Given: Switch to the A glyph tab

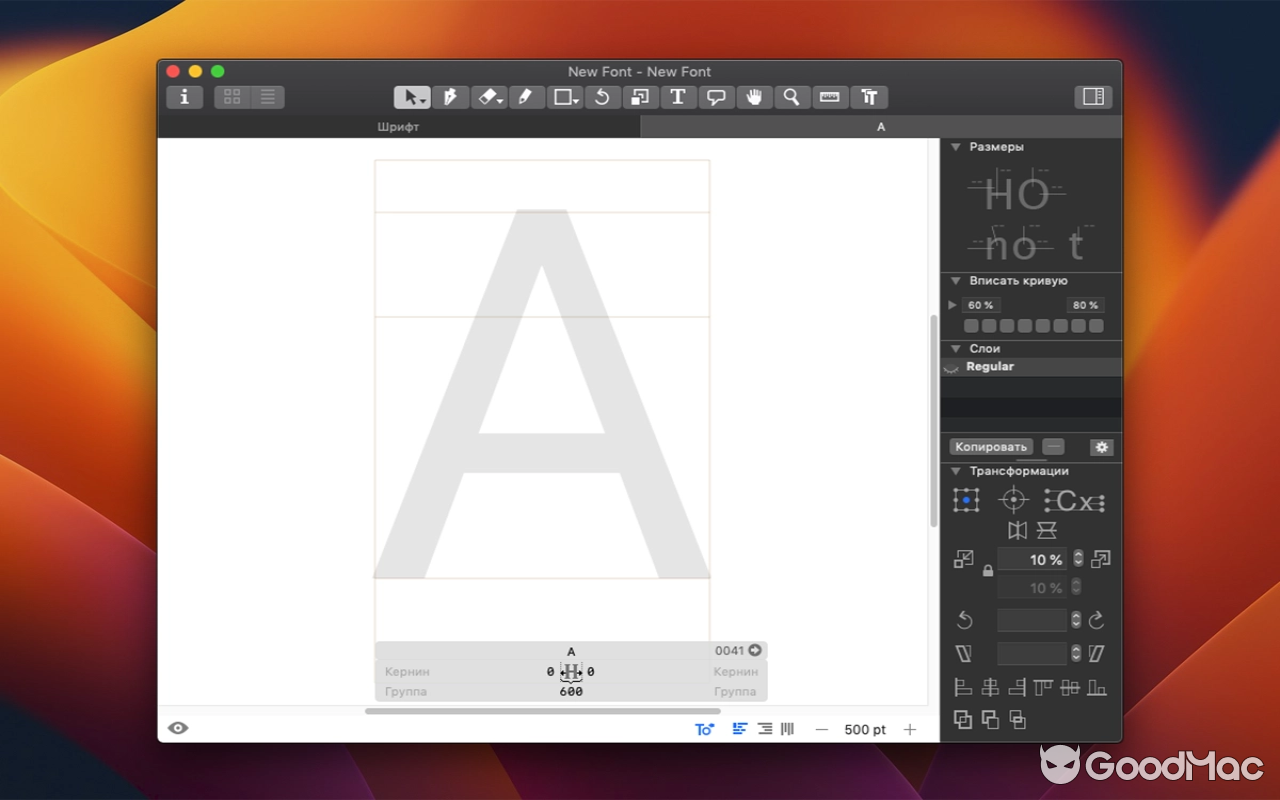Looking at the screenshot, I should (880, 126).
